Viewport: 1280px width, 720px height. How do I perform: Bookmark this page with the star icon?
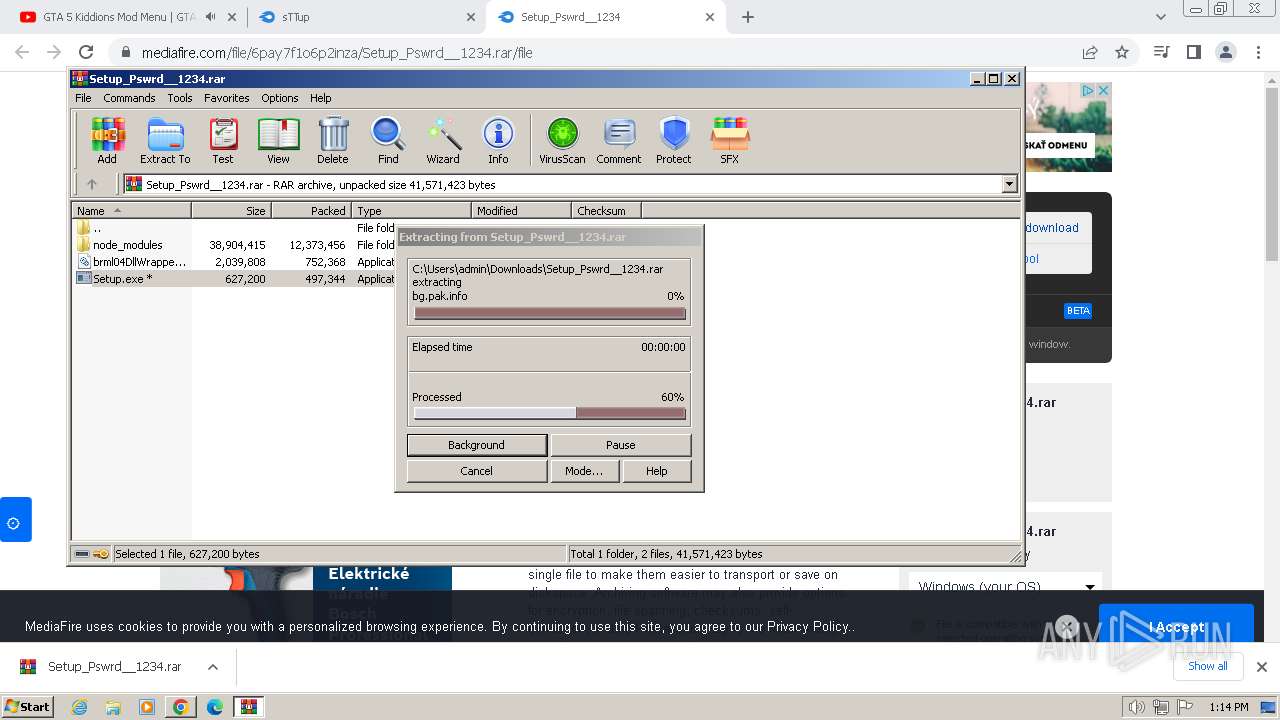pyautogui.click(x=1122, y=52)
